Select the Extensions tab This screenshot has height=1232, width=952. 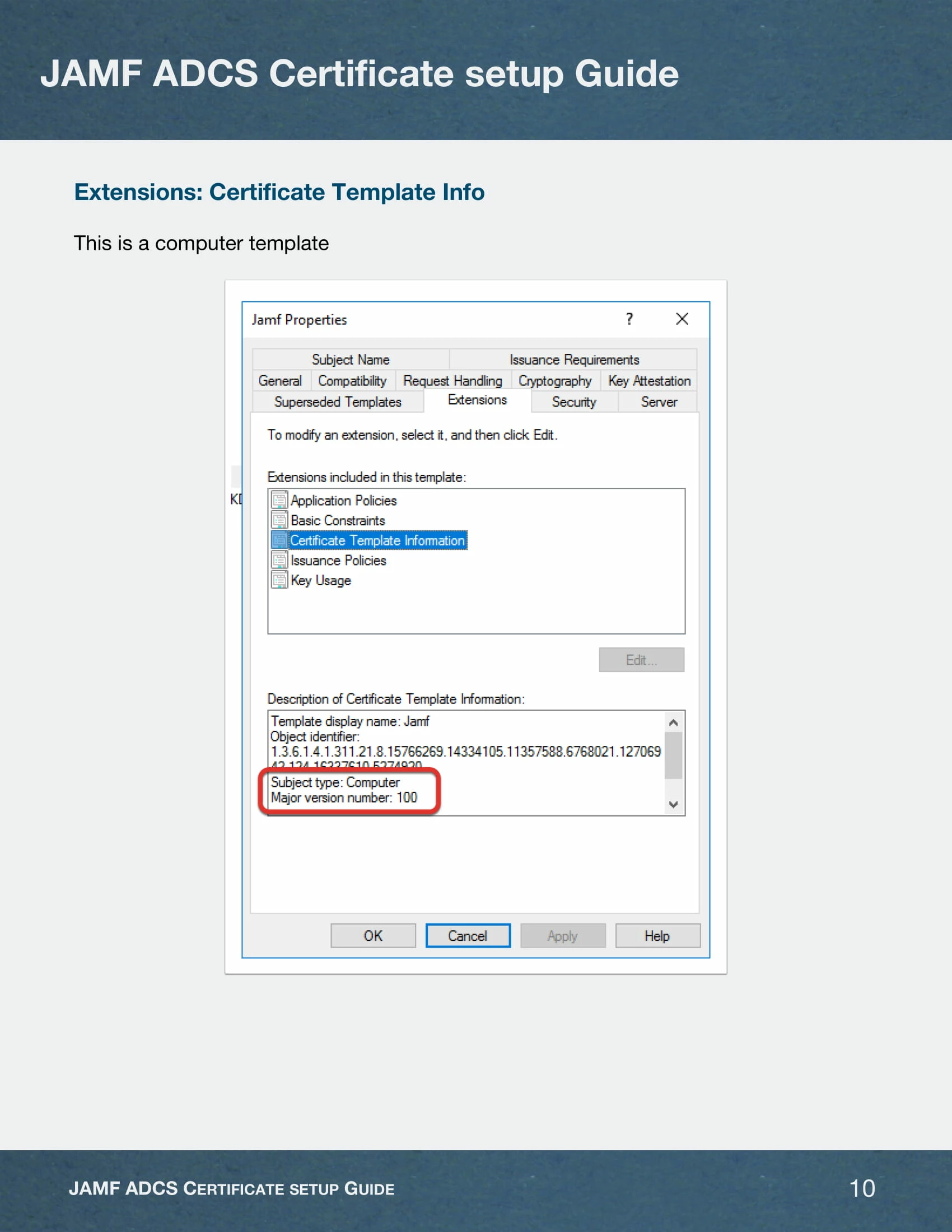click(477, 400)
